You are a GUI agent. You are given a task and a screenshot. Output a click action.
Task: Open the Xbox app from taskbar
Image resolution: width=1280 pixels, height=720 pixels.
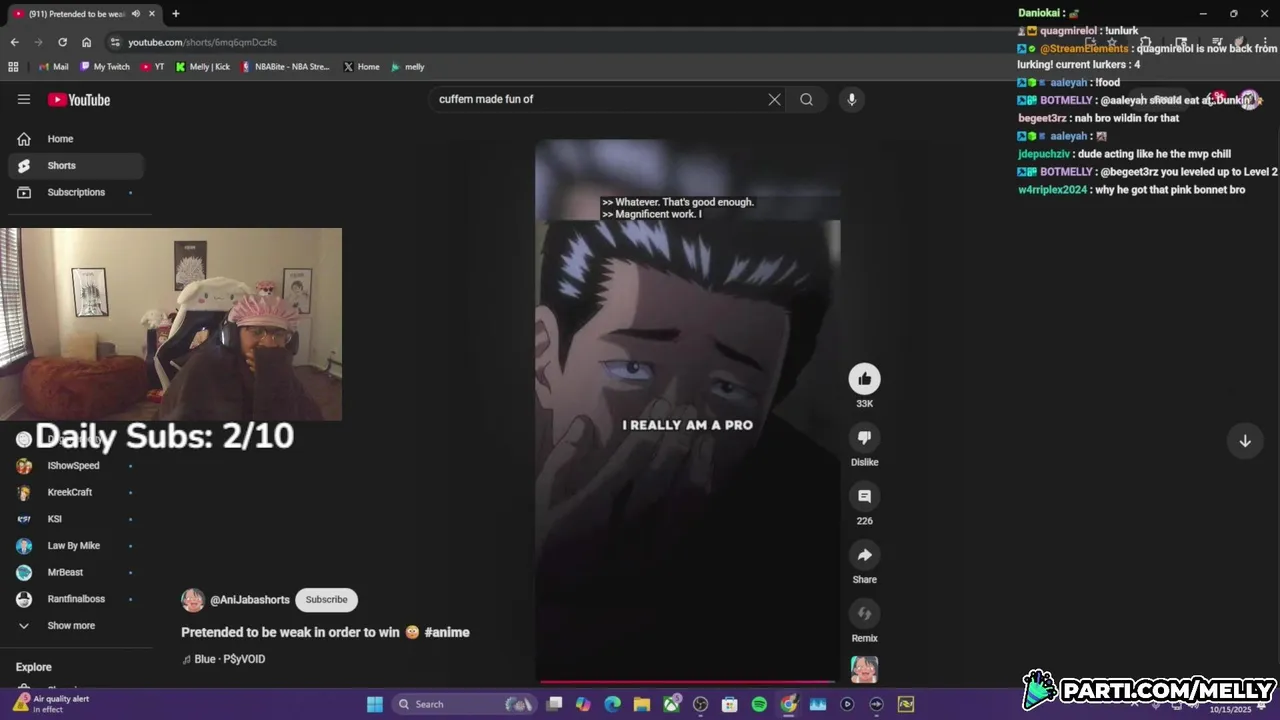tap(672, 704)
